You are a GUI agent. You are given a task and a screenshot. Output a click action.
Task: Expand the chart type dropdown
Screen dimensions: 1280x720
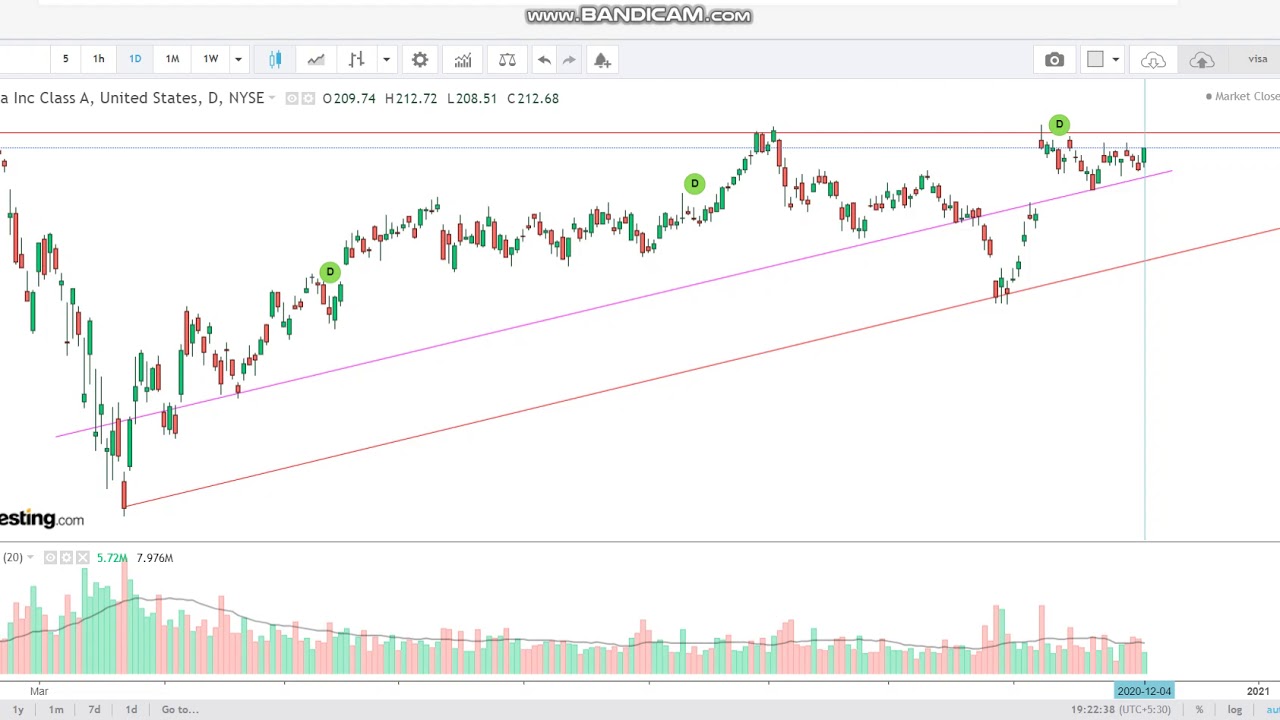tap(386, 60)
